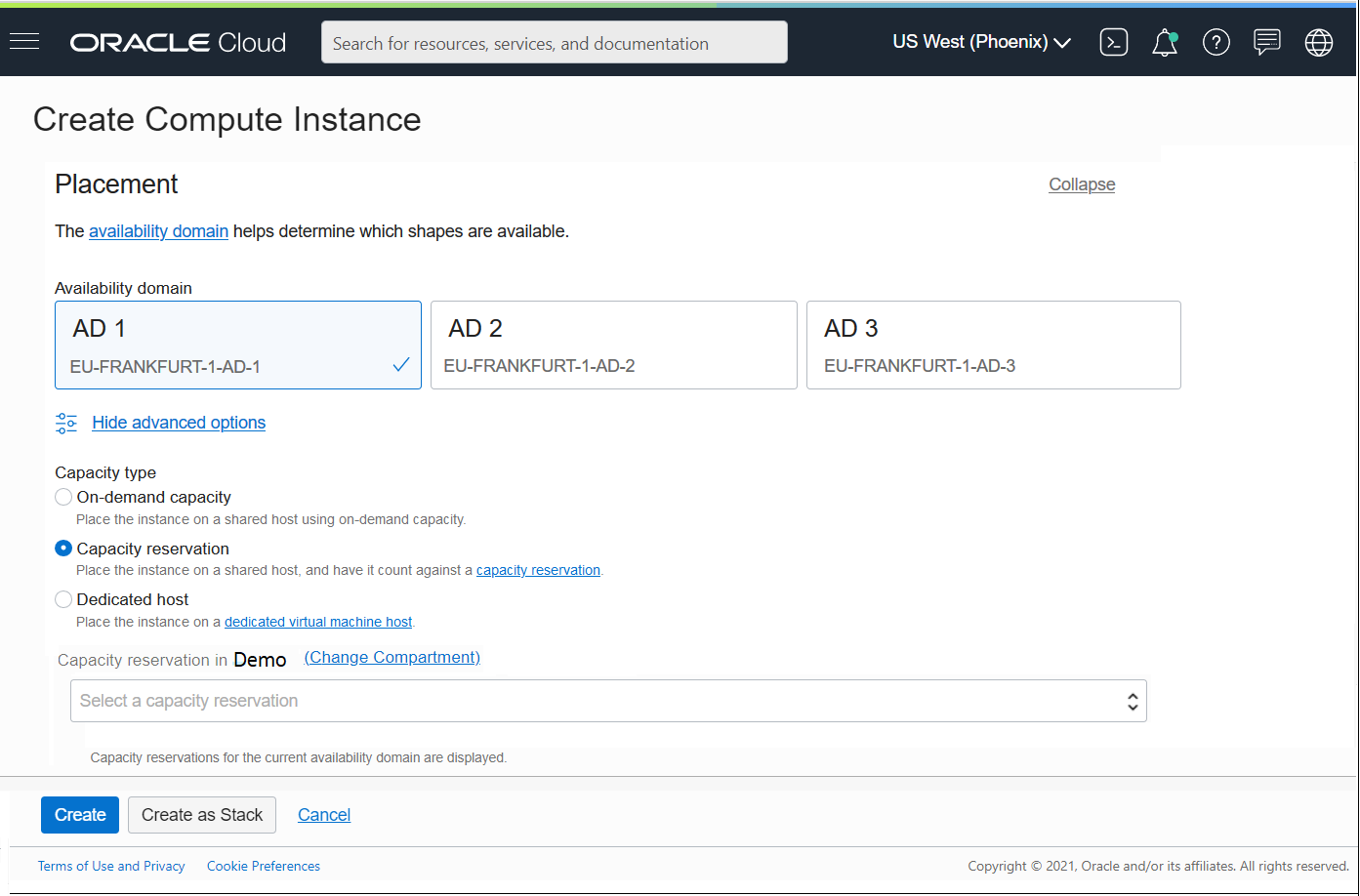The width and height of the screenshot is (1360, 896).
Task: Expand the US West (Phoenix) region selector
Action: click(x=981, y=42)
